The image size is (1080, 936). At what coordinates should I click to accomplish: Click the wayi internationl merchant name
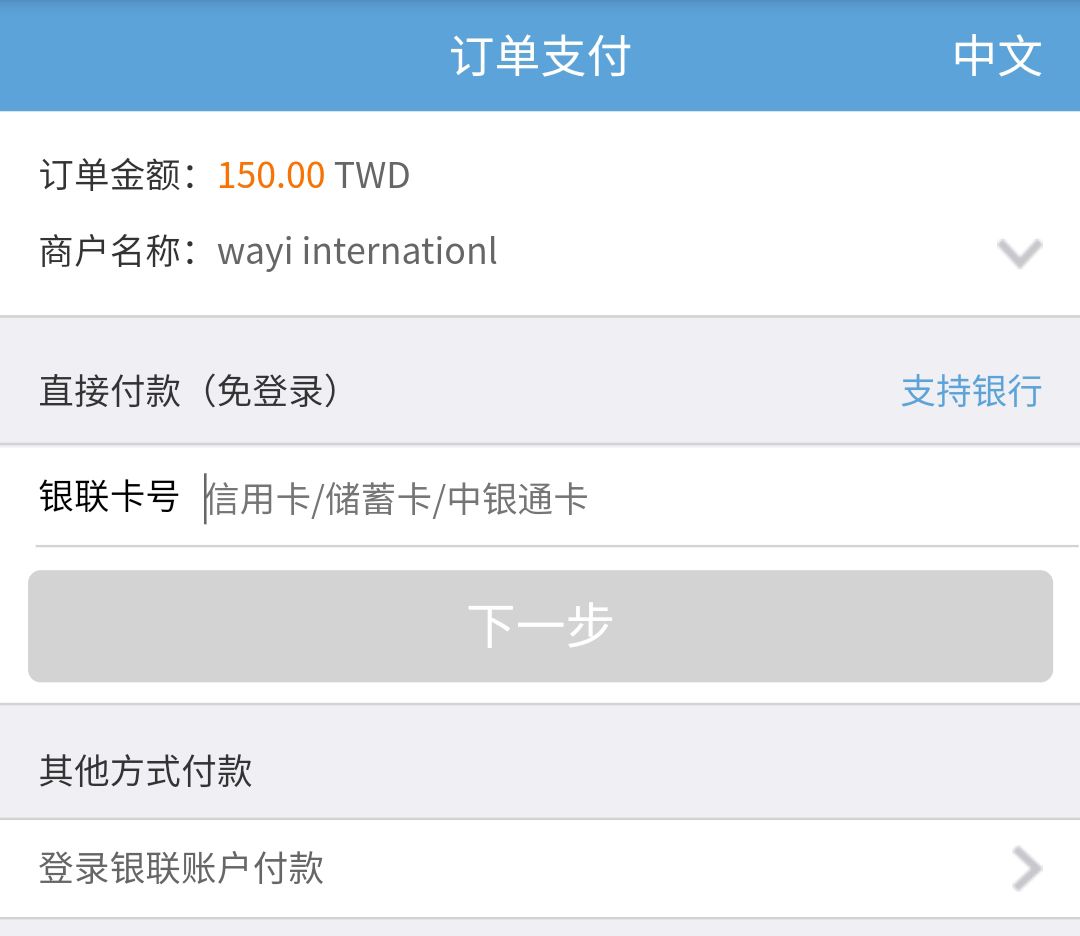pyautogui.click(x=357, y=251)
